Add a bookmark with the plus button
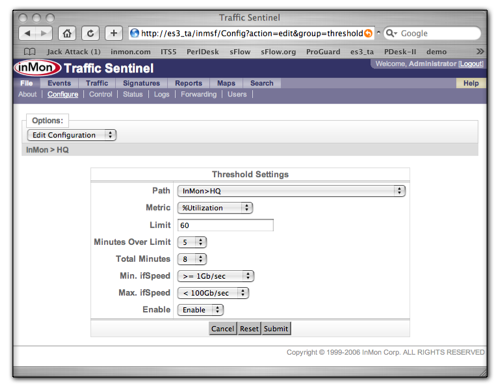This screenshot has height=387, width=500. pyautogui.click(x=114, y=33)
